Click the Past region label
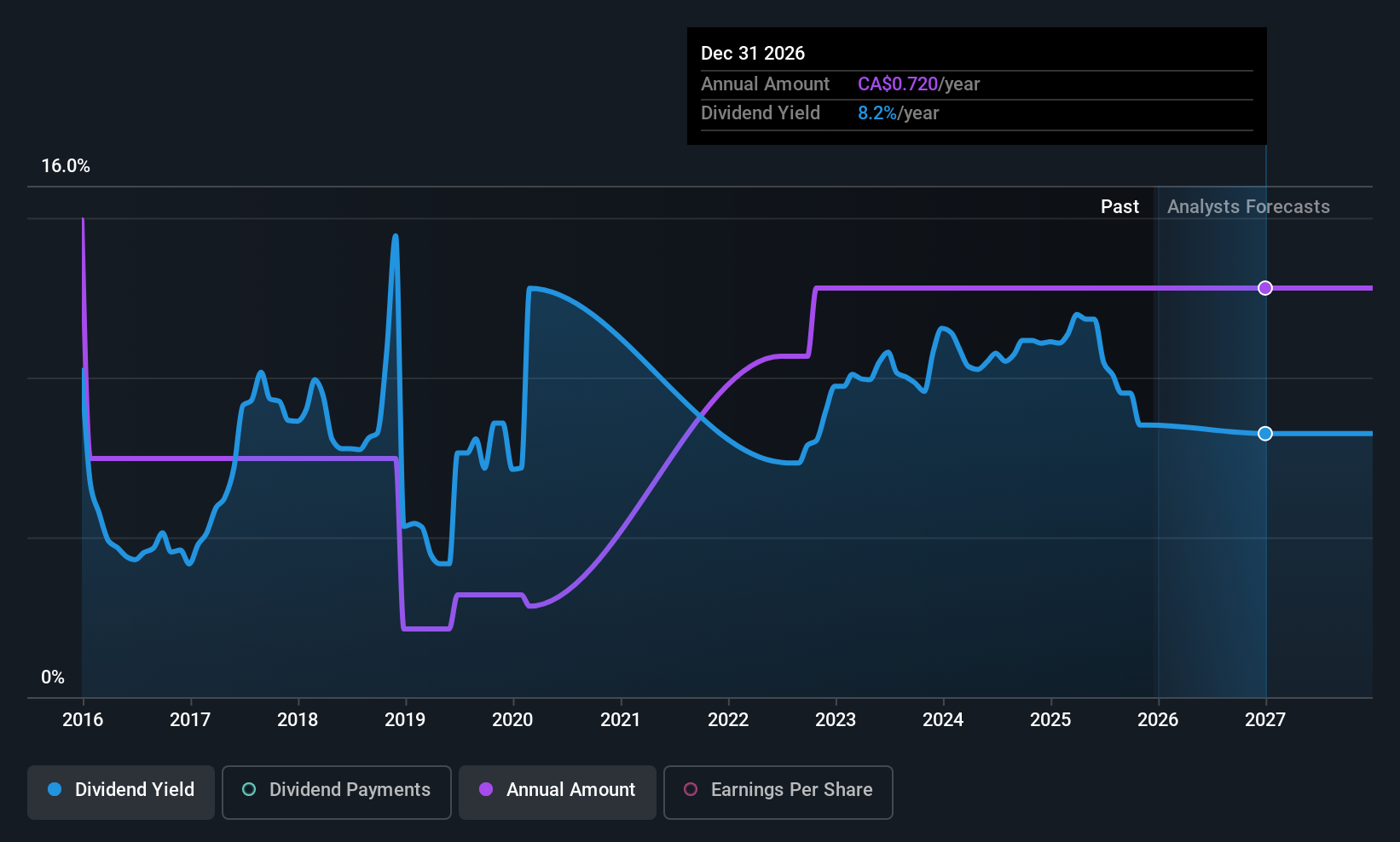The width and height of the screenshot is (1400, 842). coord(1119,207)
